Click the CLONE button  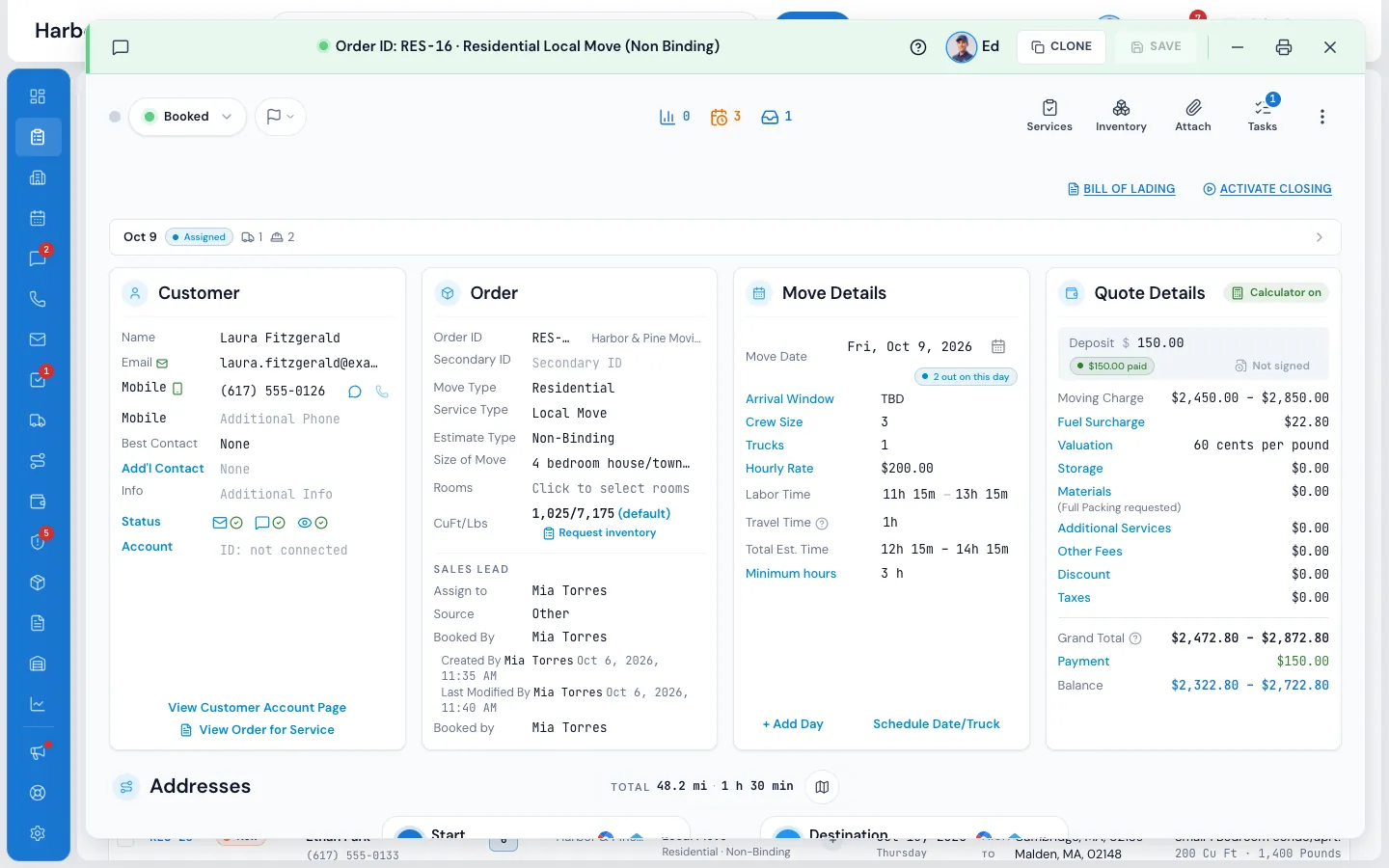tap(1061, 46)
